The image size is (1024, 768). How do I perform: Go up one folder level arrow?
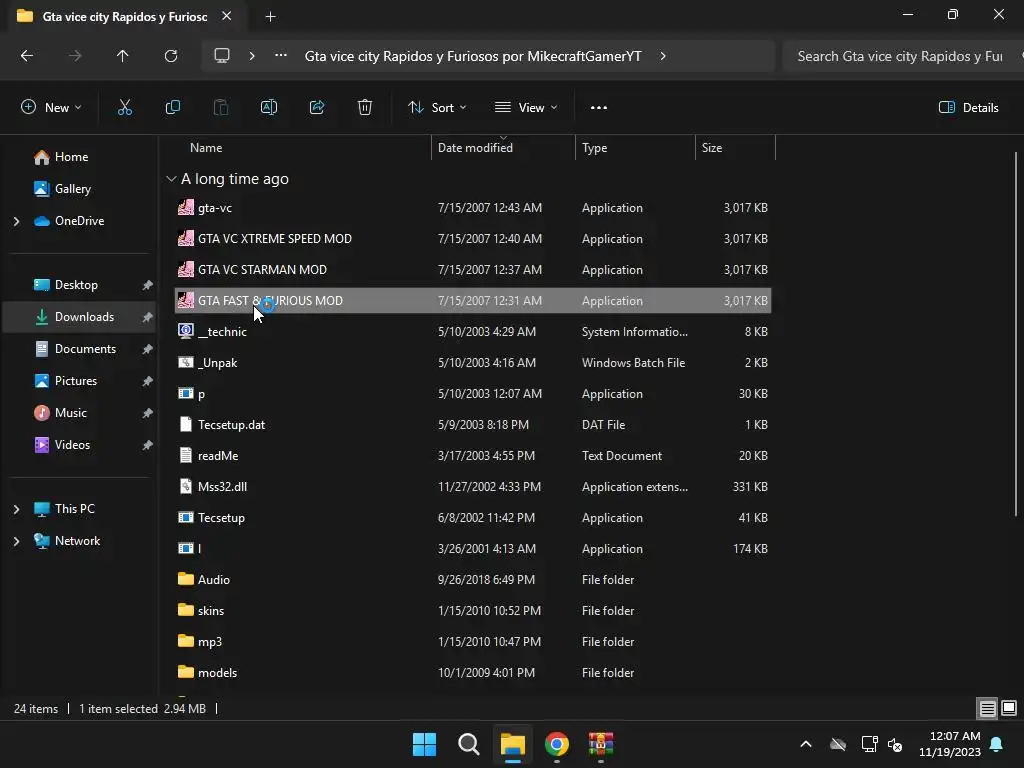click(123, 56)
